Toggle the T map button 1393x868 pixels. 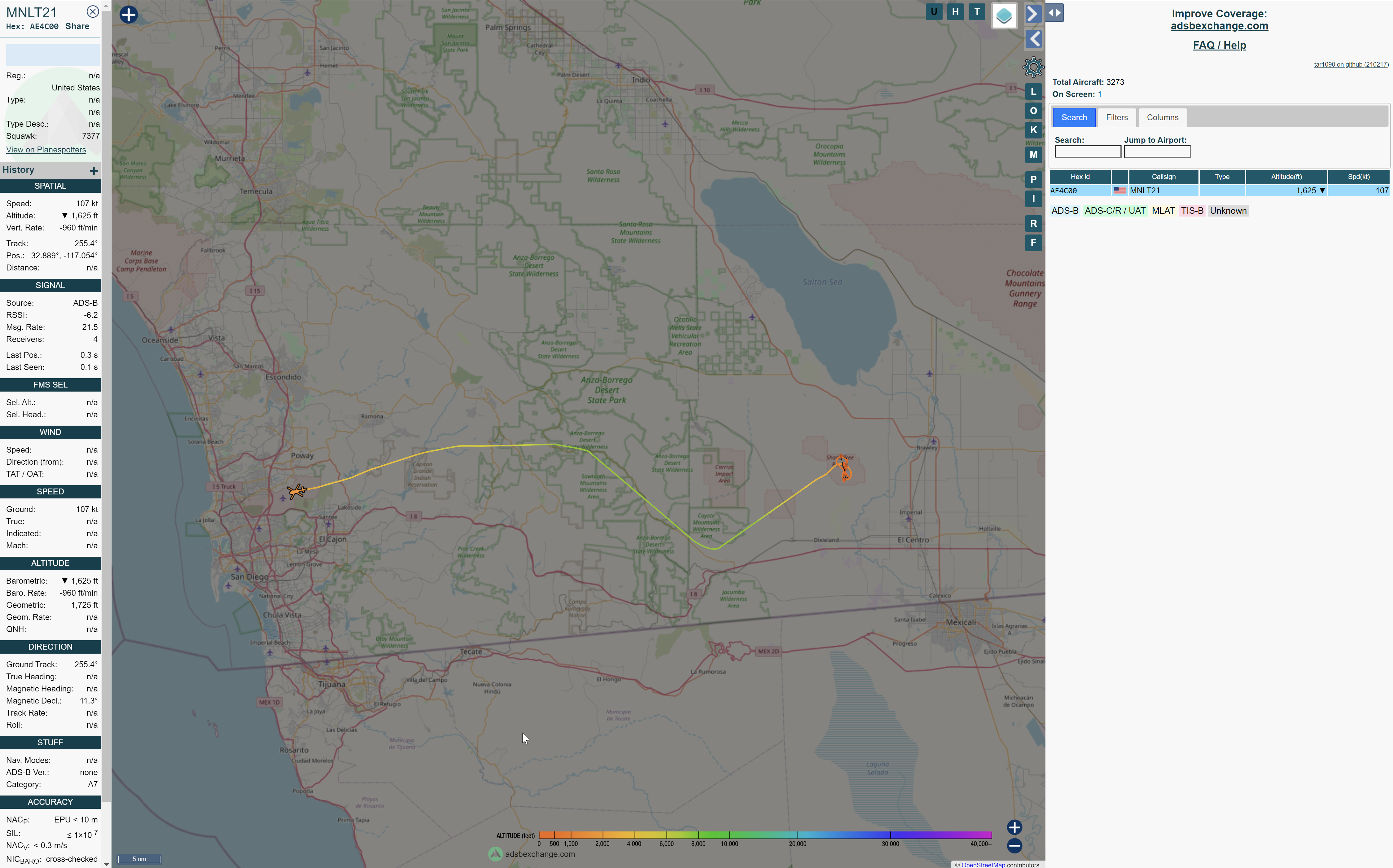pos(976,11)
